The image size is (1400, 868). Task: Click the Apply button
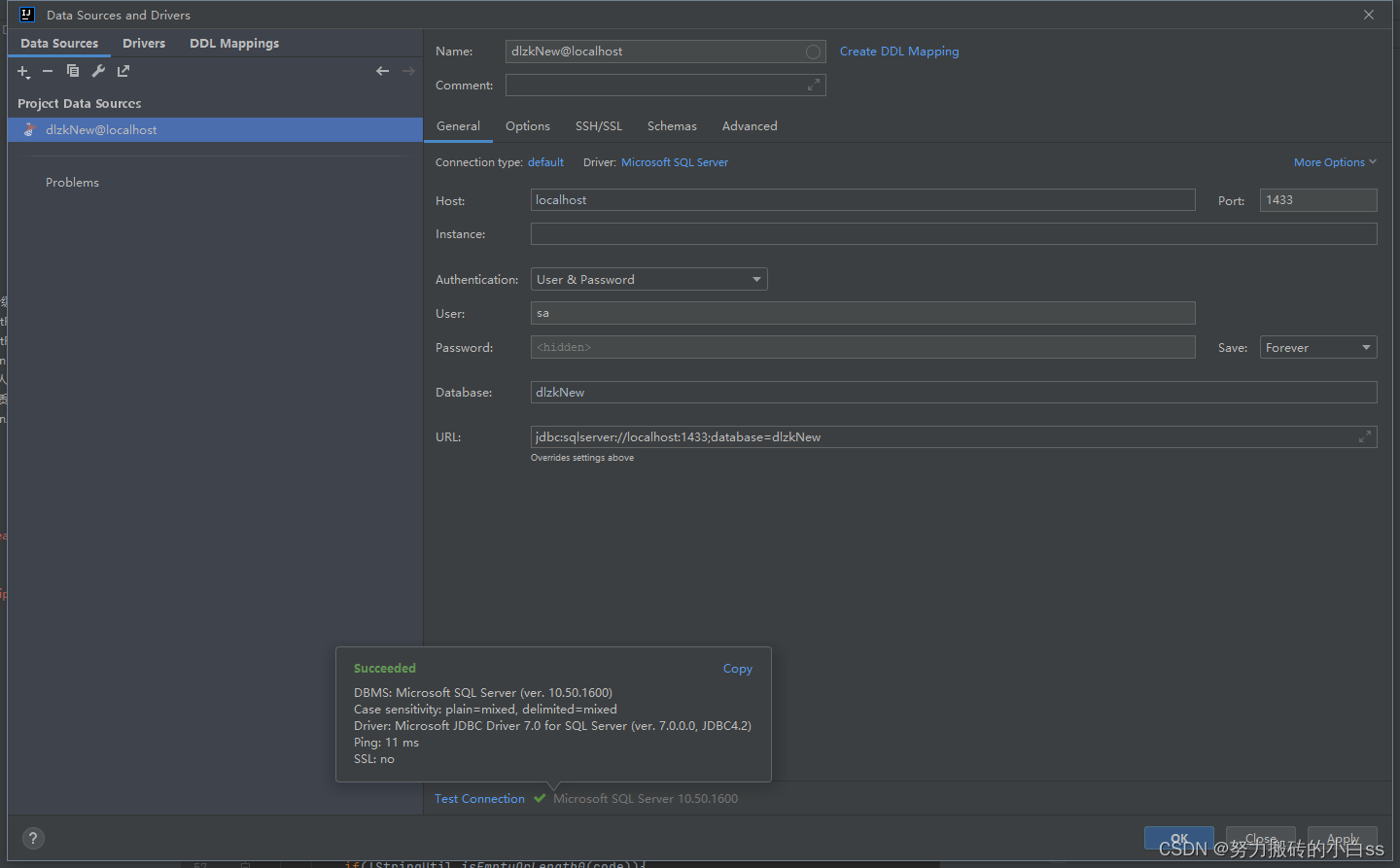click(1343, 839)
